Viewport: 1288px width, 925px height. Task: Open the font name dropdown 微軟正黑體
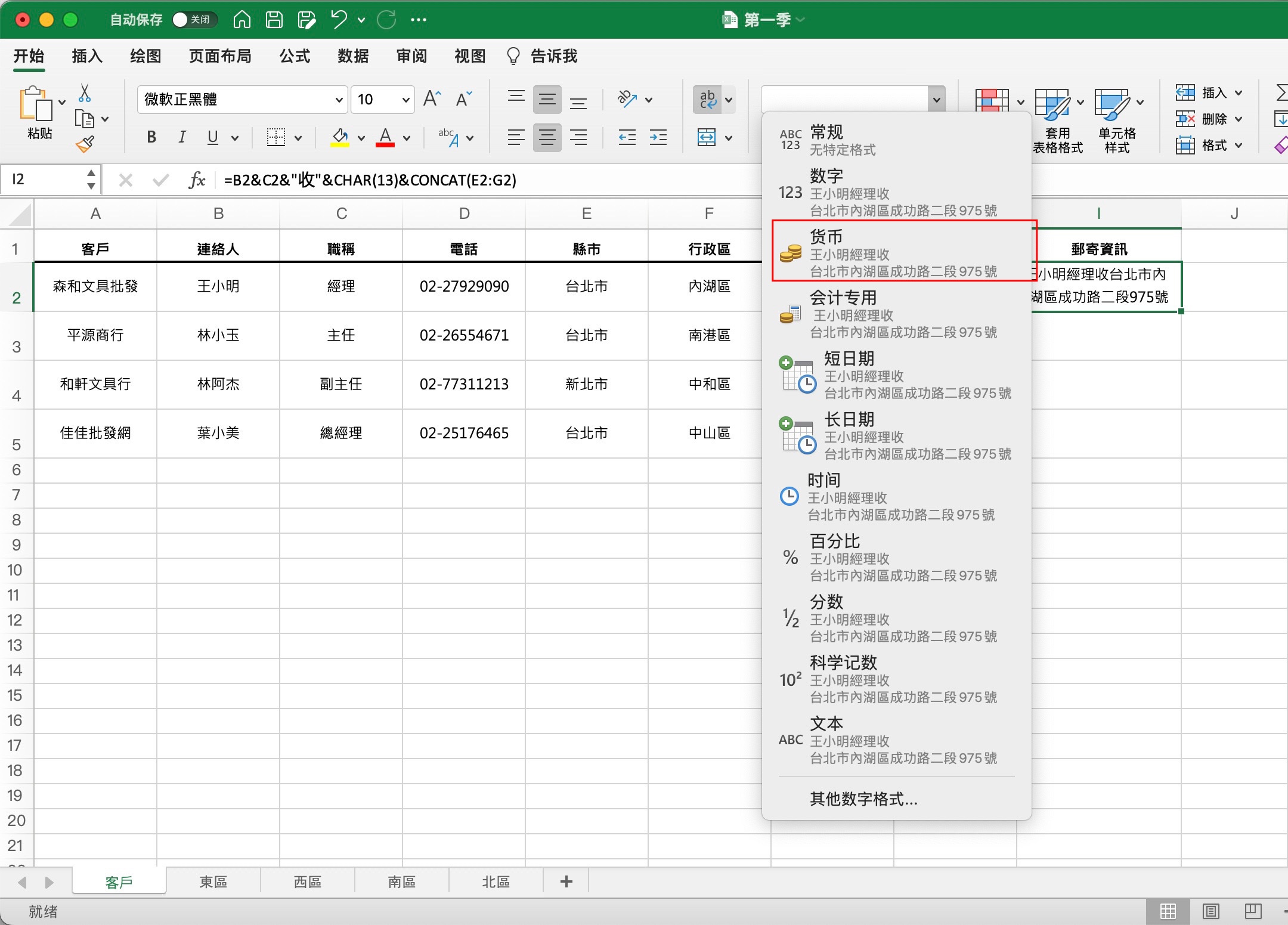(x=242, y=99)
